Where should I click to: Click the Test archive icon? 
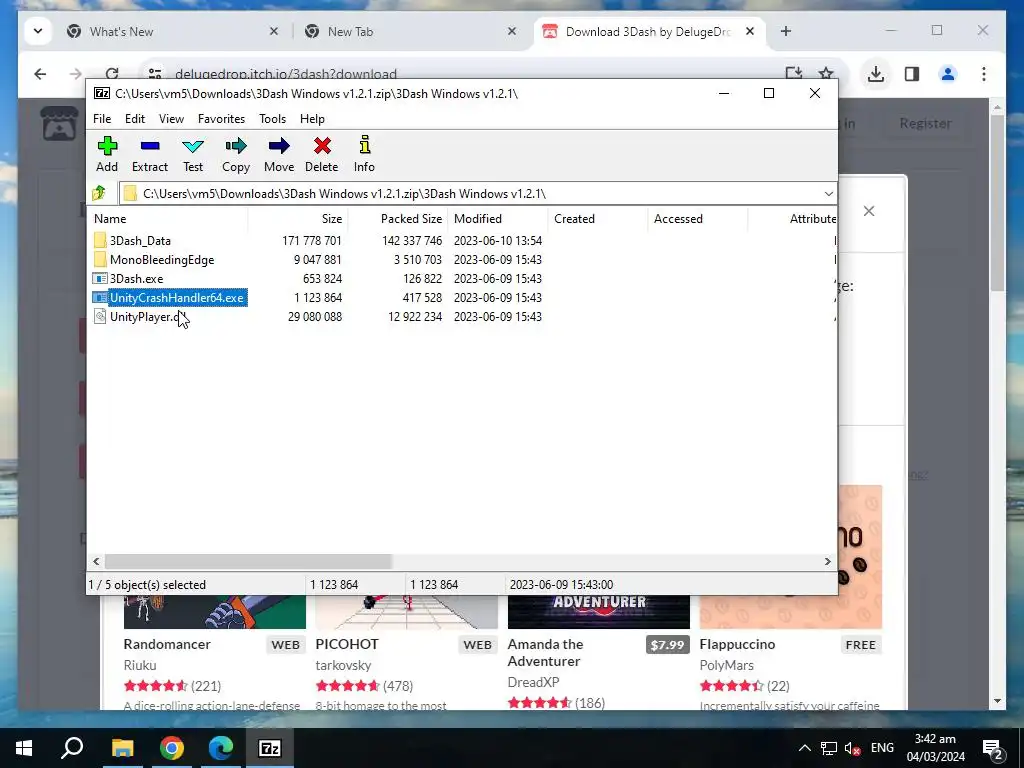point(193,146)
